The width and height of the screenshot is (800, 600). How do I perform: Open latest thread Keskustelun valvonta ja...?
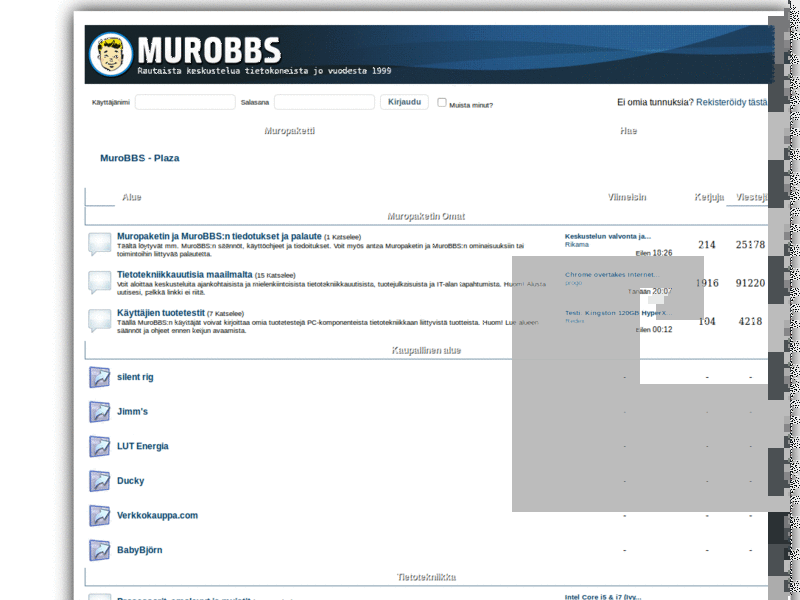(608, 236)
